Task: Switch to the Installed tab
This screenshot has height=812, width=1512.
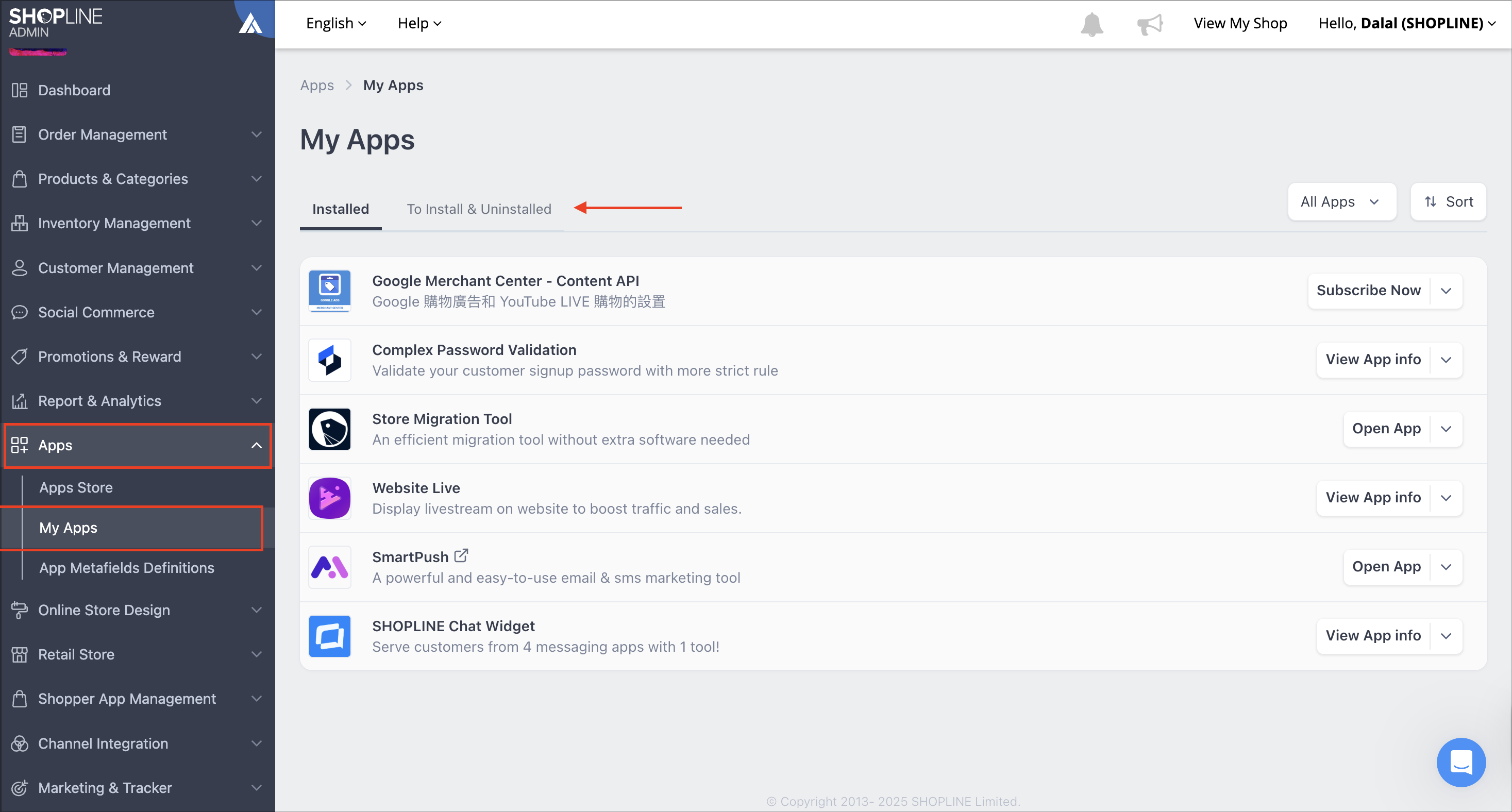Action: click(x=341, y=209)
